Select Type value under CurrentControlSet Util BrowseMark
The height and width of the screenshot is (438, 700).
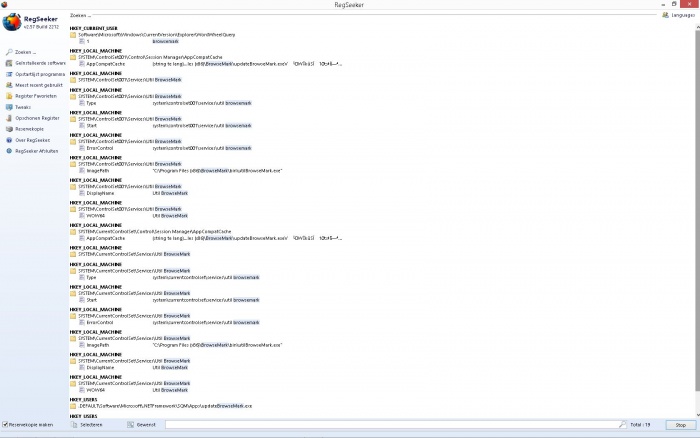tap(91, 278)
